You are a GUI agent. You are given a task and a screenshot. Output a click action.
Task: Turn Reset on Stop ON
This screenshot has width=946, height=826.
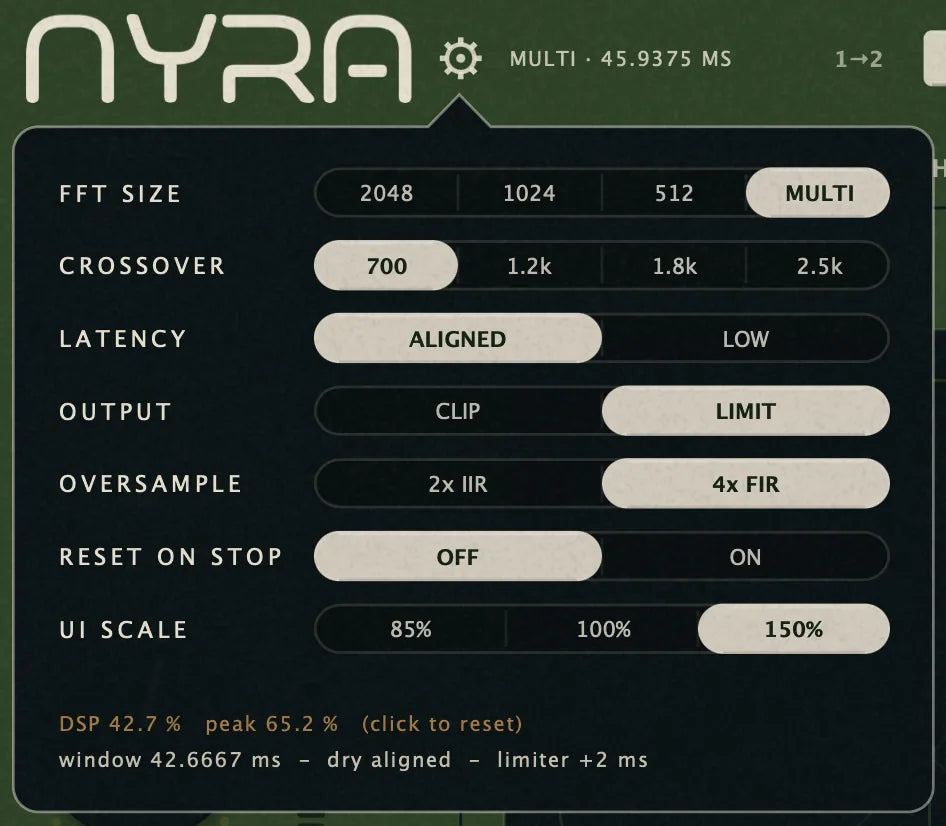(746, 556)
